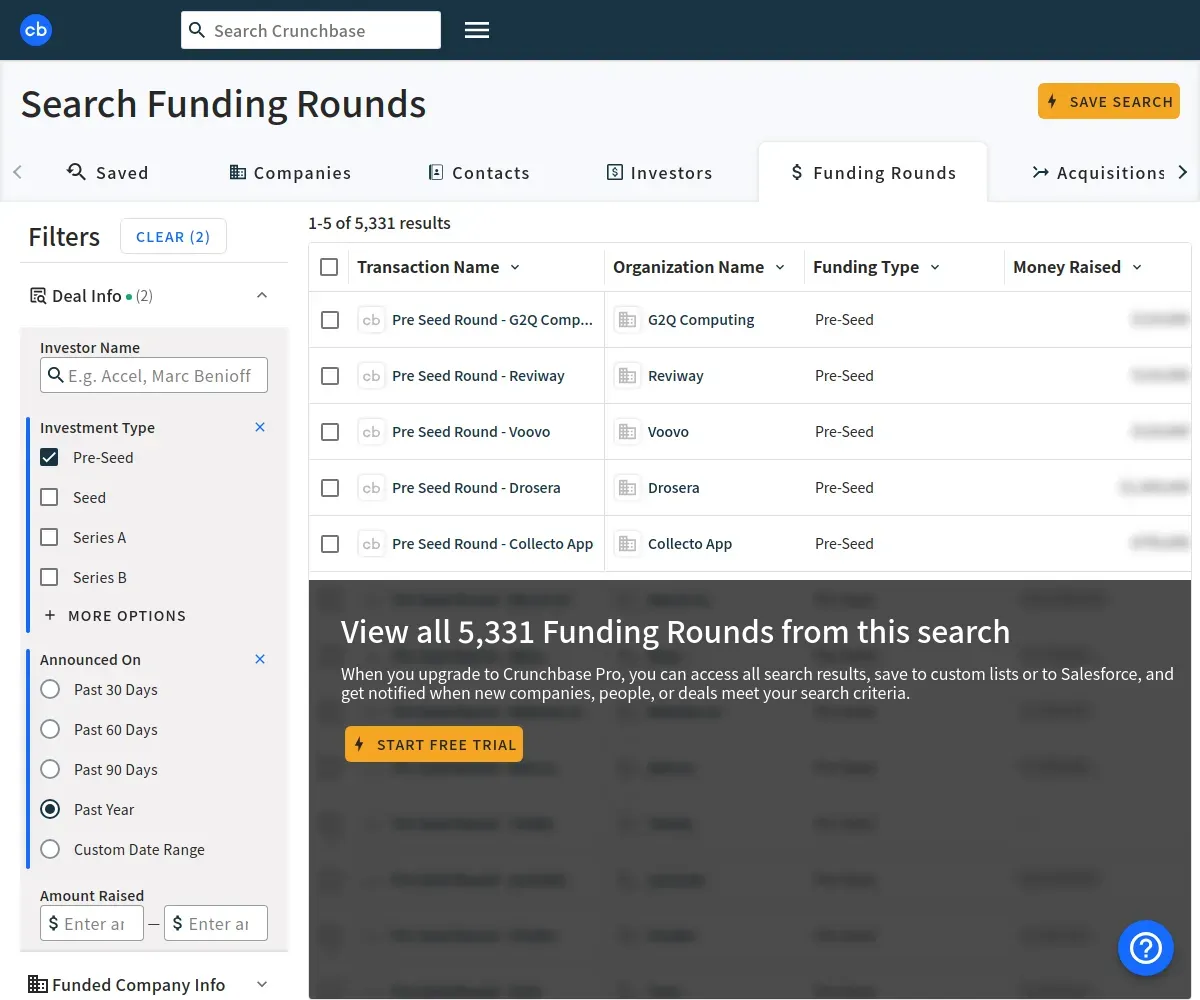This screenshot has width=1200, height=1000.
Task: Open the hamburger menu icon
Action: (x=477, y=30)
